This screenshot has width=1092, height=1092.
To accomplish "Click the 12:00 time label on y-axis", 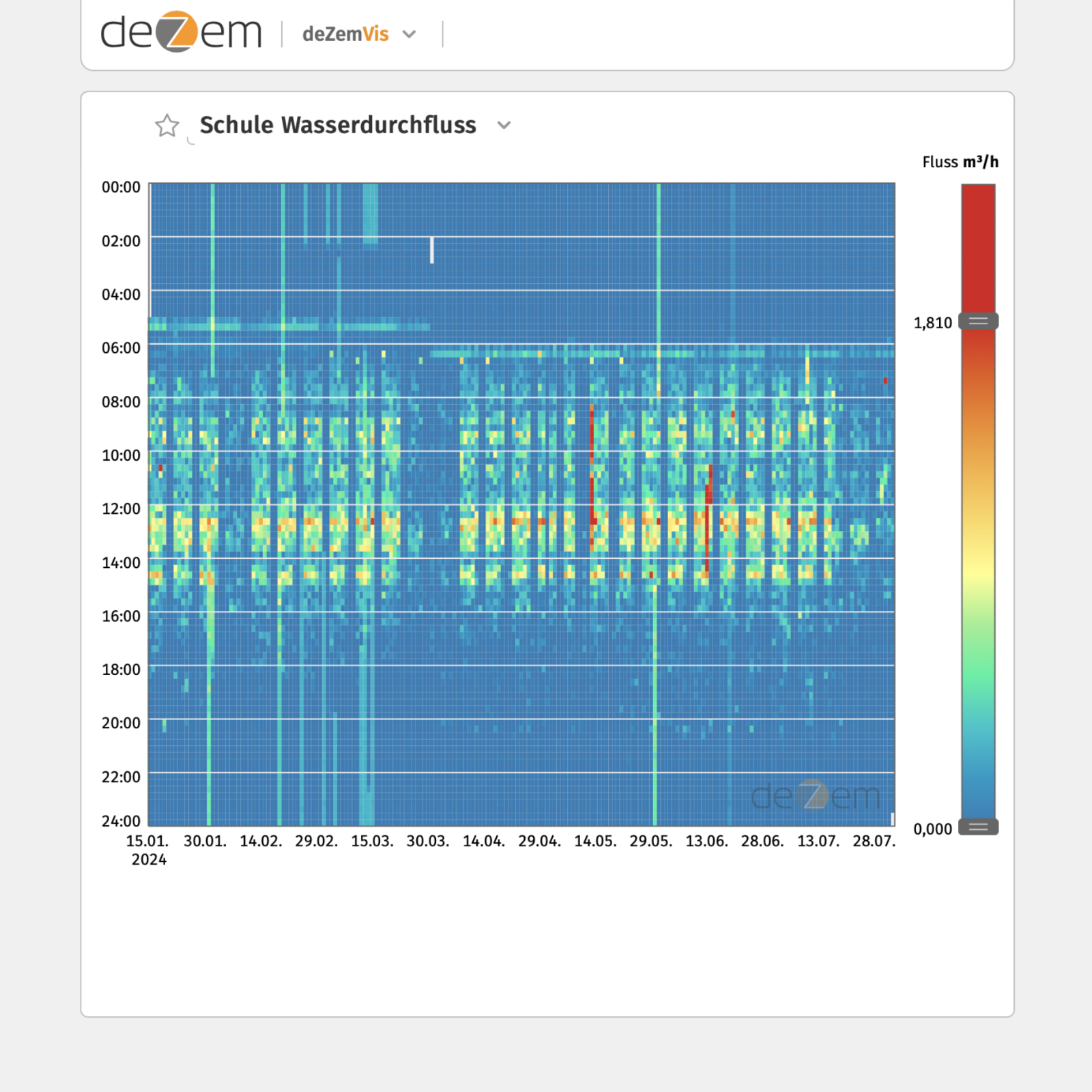I will (x=121, y=509).
